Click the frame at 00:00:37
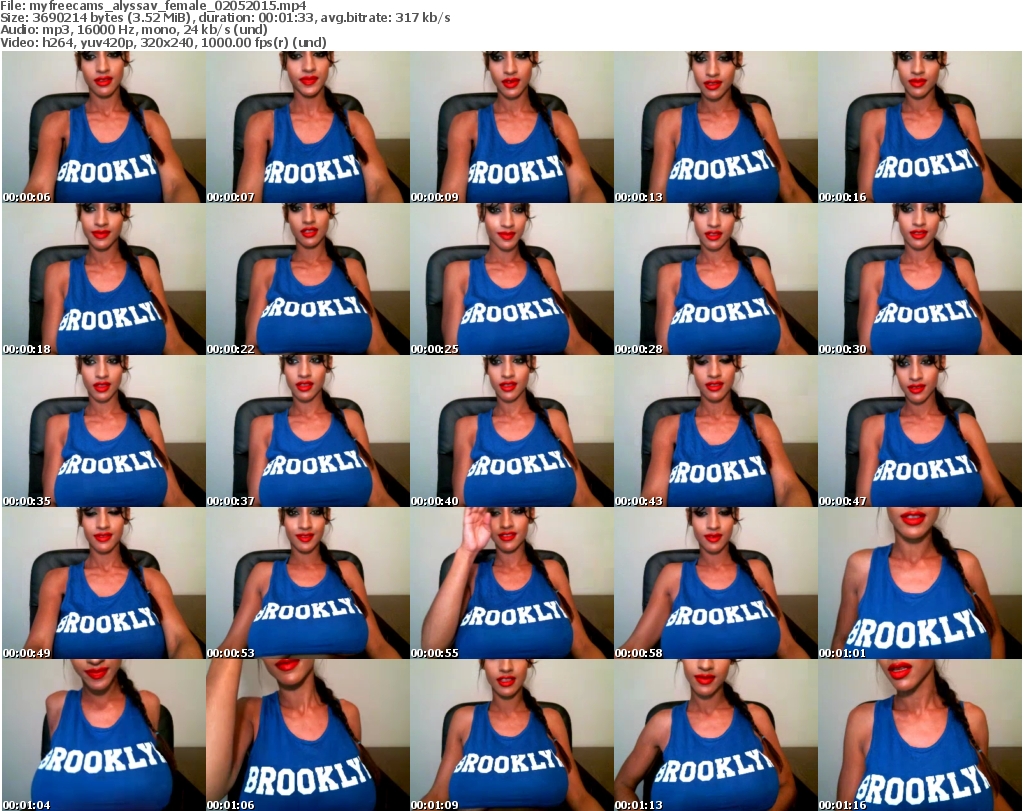 pyautogui.click(x=308, y=432)
